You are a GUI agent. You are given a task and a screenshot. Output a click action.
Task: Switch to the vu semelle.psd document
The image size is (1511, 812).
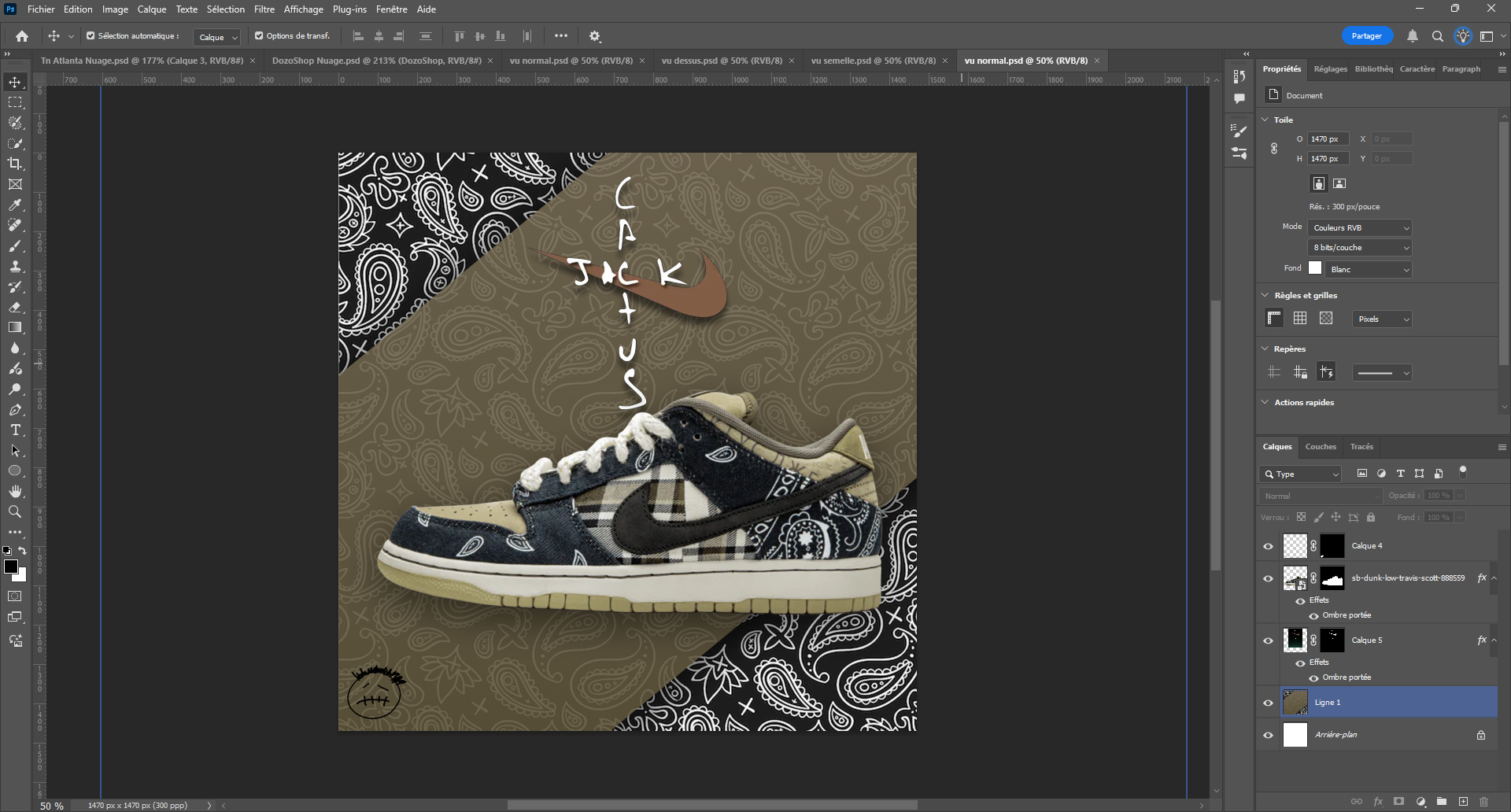click(874, 61)
